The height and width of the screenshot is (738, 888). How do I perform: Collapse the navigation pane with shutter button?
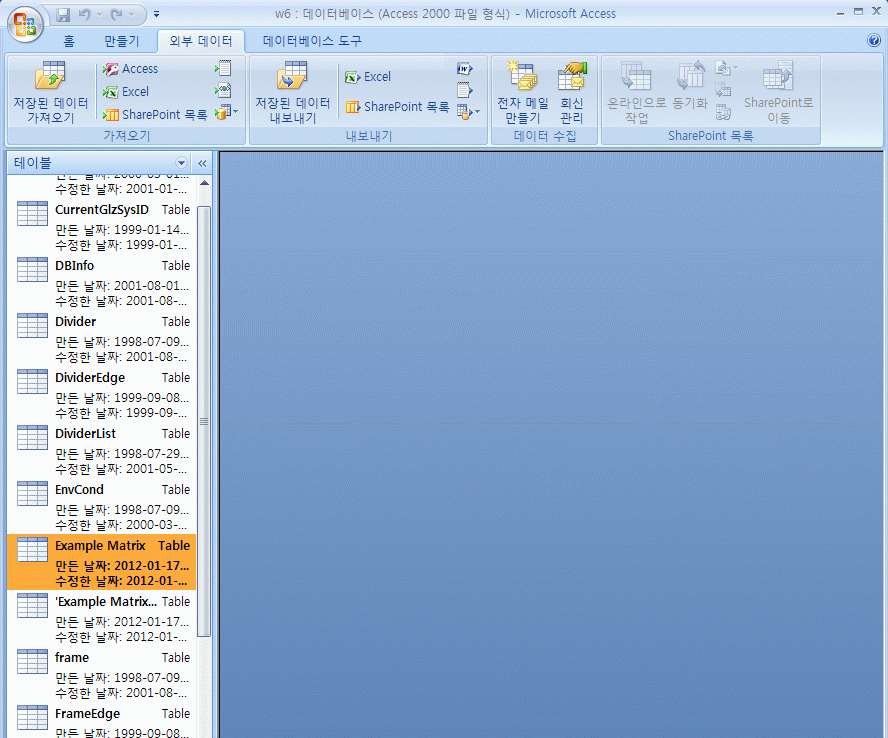[x=201, y=163]
